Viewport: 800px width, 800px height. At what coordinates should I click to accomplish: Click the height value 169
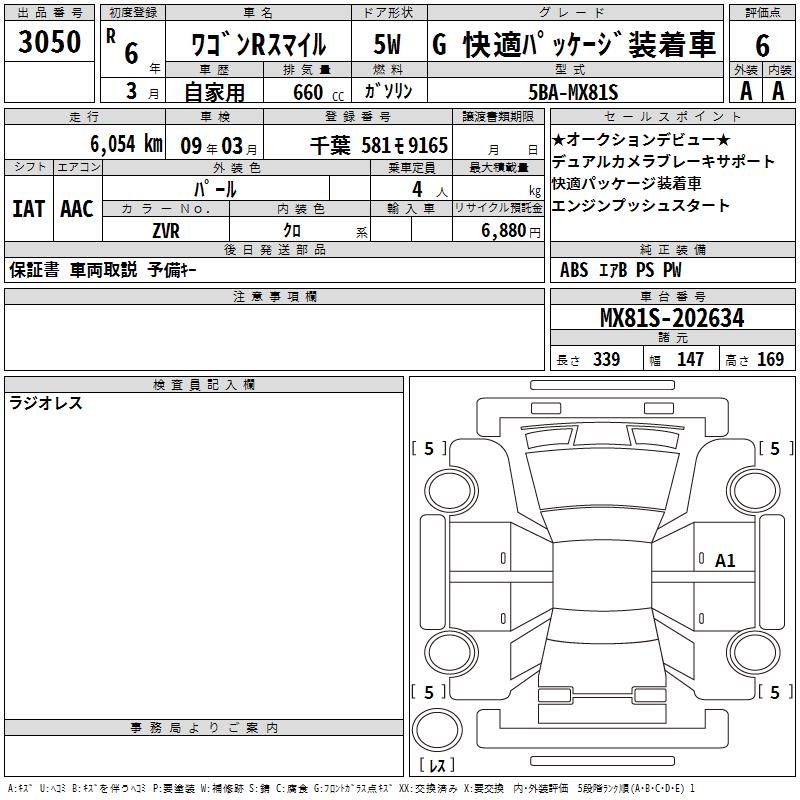click(770, 359)
